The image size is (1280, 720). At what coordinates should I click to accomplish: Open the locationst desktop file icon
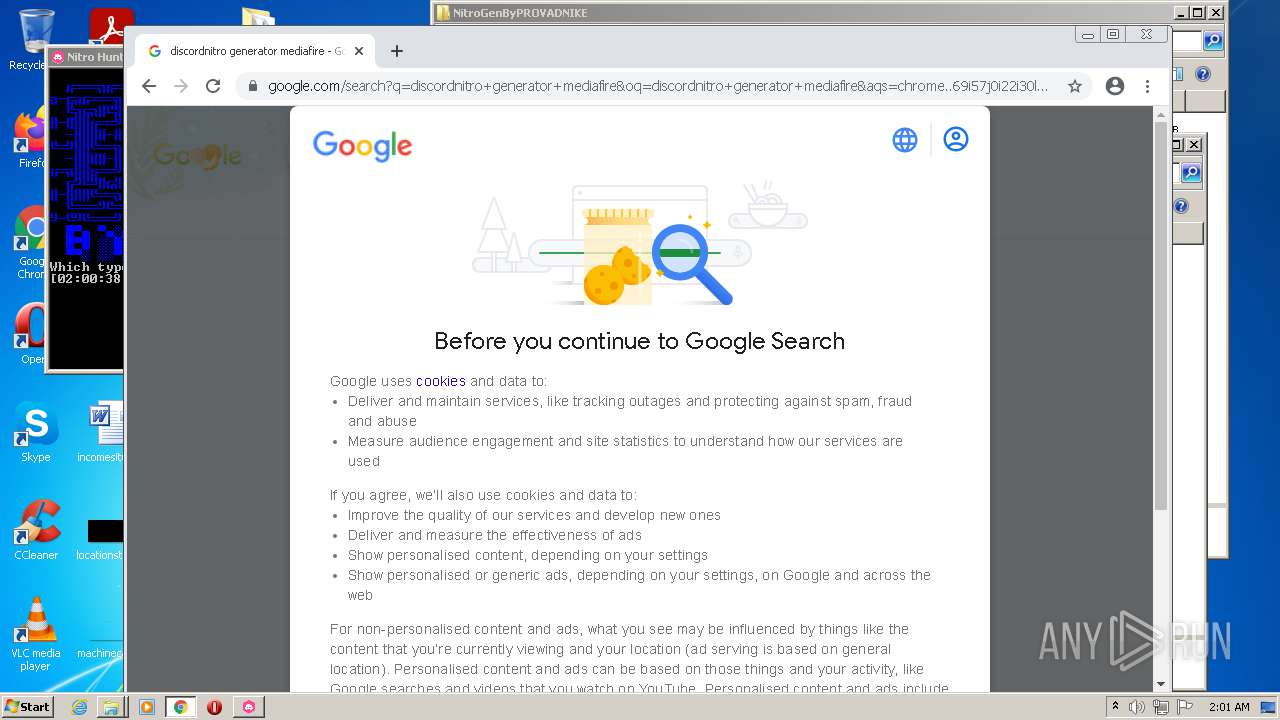100,538
